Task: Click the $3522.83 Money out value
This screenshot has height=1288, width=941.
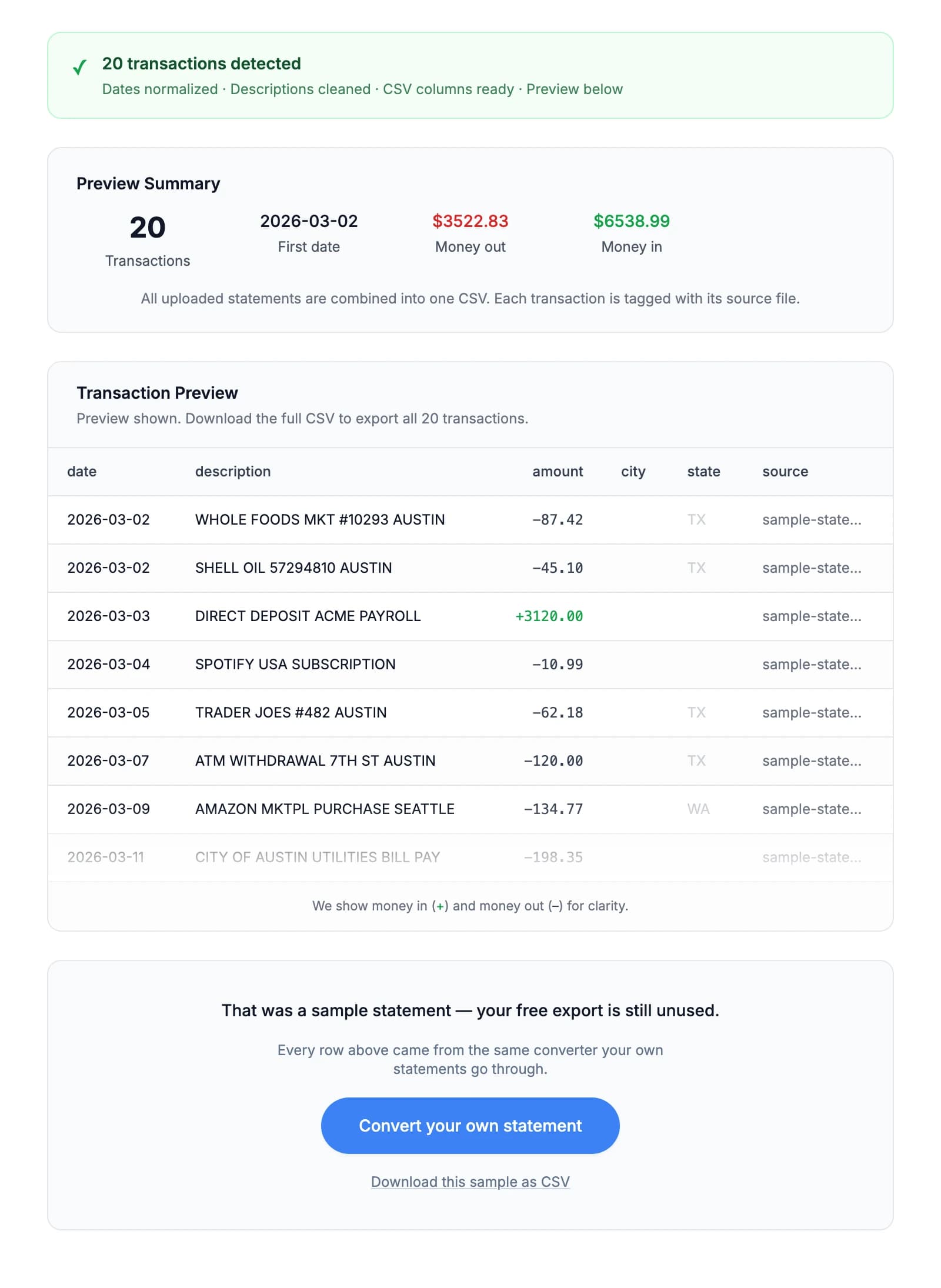Action: (x=470, y=221)
